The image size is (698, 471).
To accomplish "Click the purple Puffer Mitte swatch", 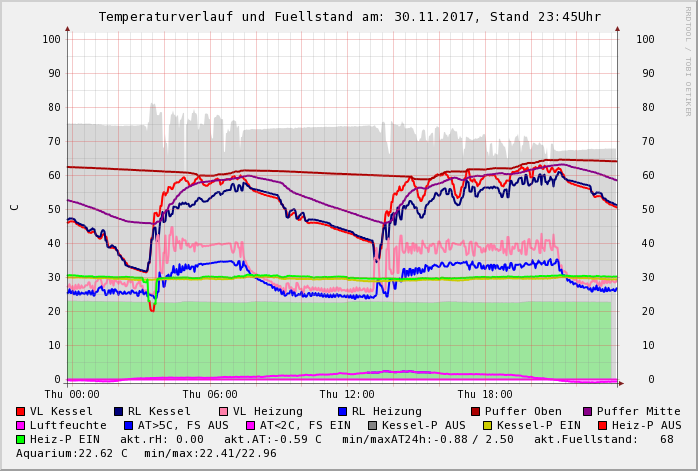I will 588,411.
